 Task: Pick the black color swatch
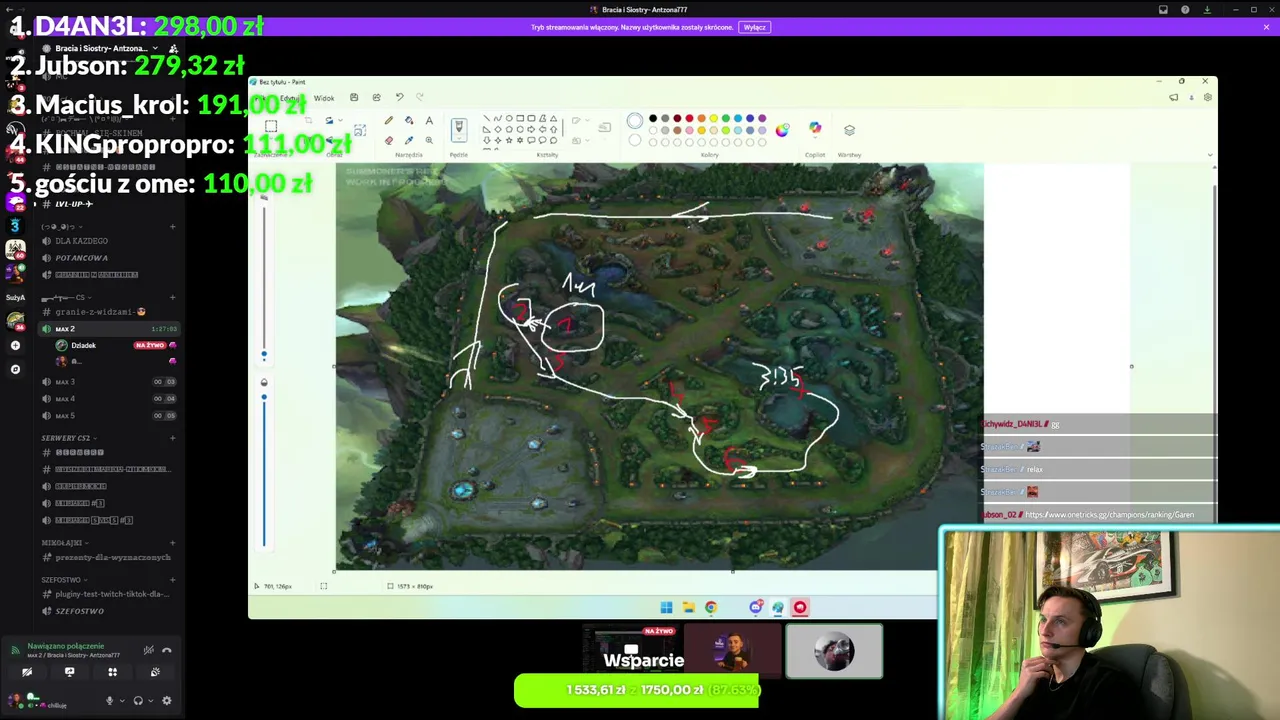click(x=653, y=119)
